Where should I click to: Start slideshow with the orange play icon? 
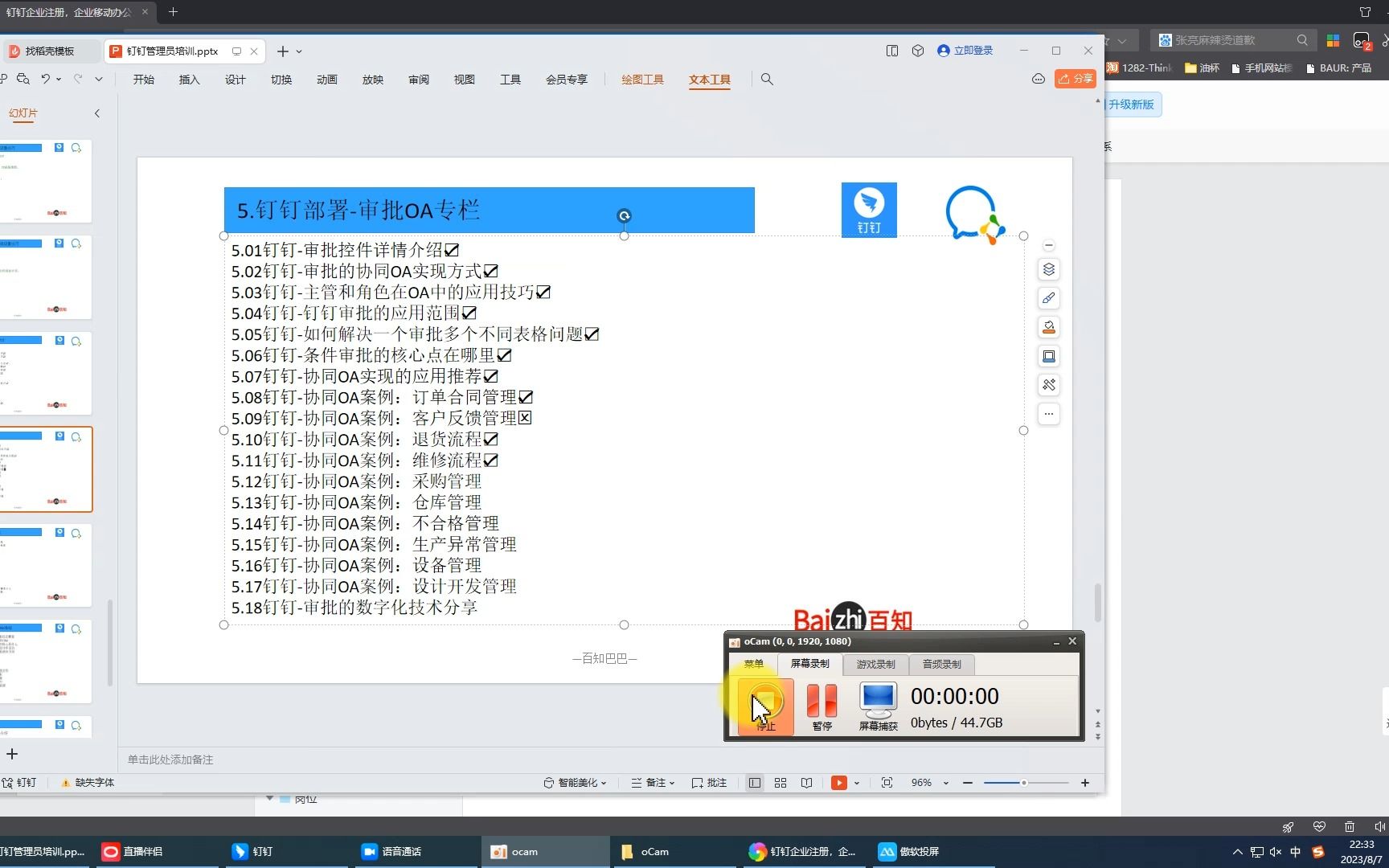838,783
